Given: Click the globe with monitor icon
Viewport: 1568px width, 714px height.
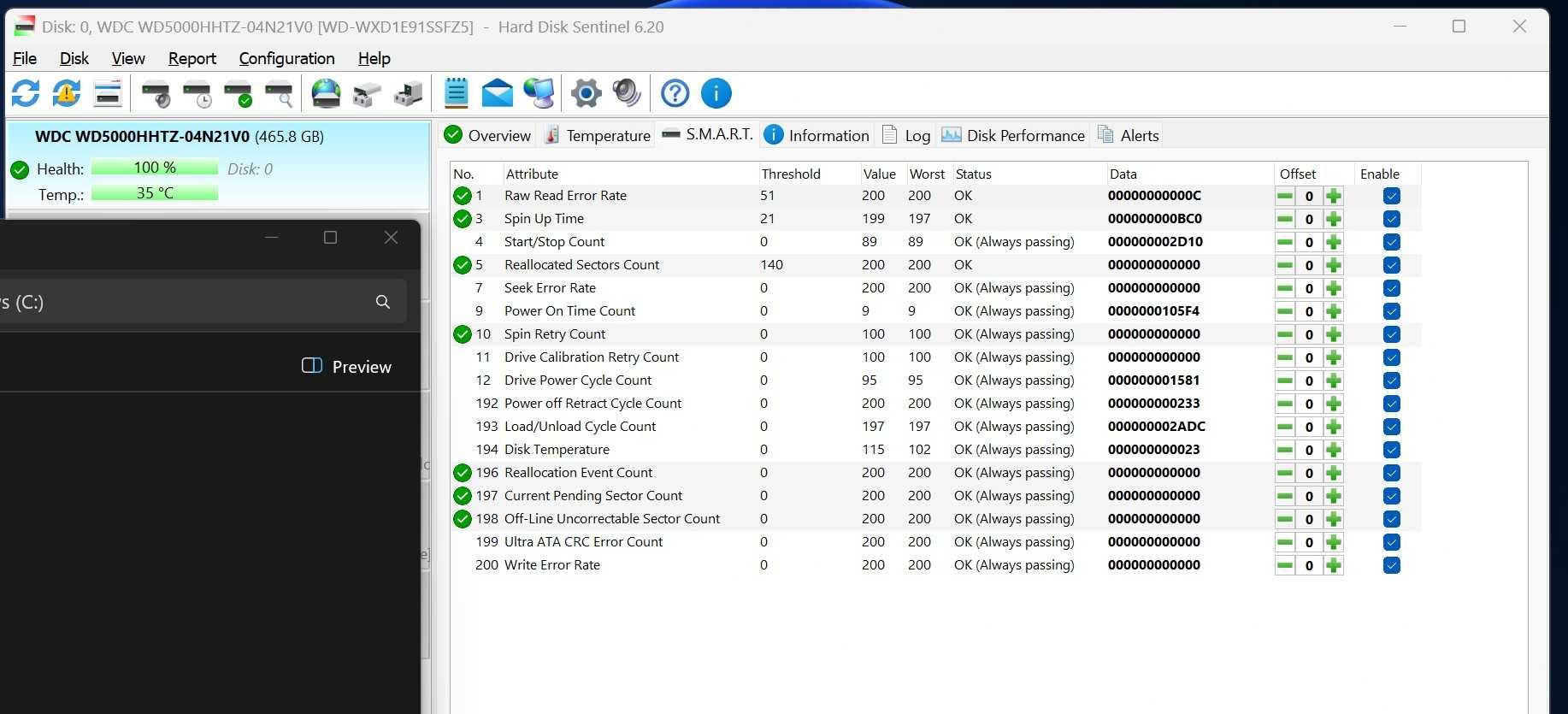Looking at the screenshot, I should 539,93.
